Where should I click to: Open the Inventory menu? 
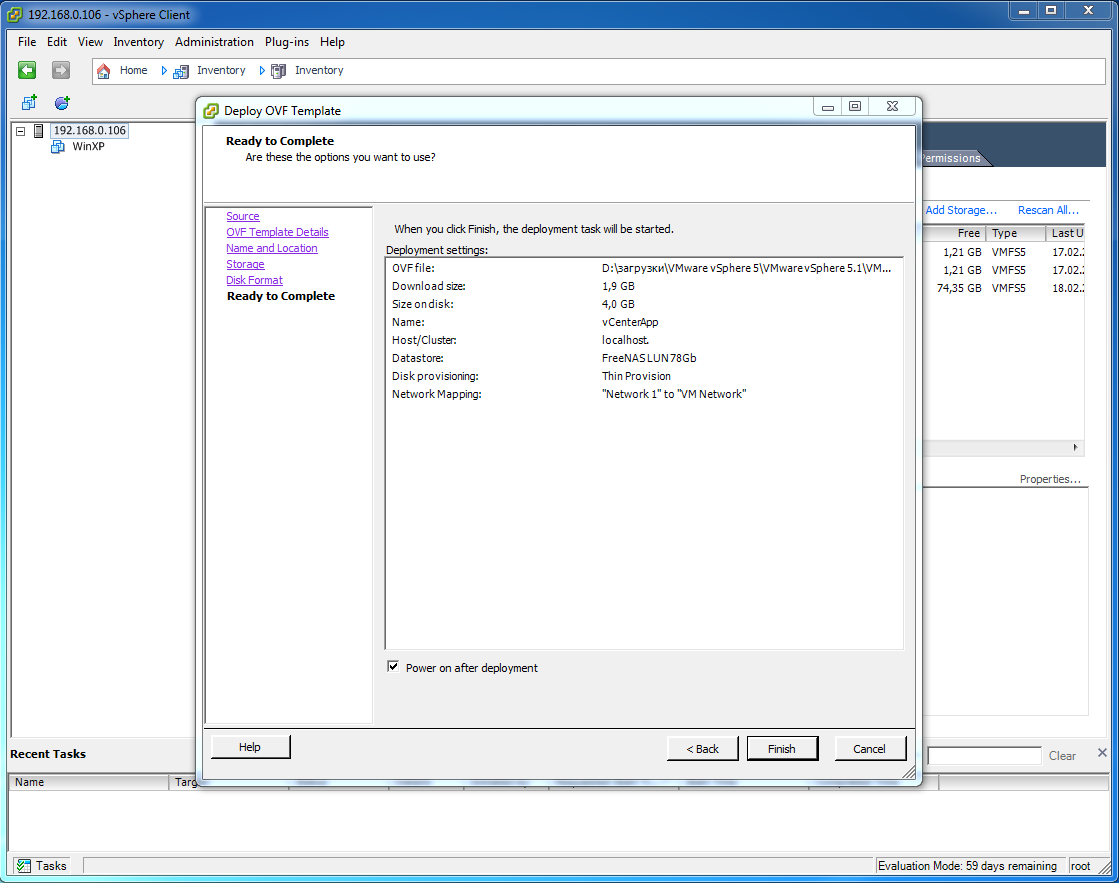(138, 42)
